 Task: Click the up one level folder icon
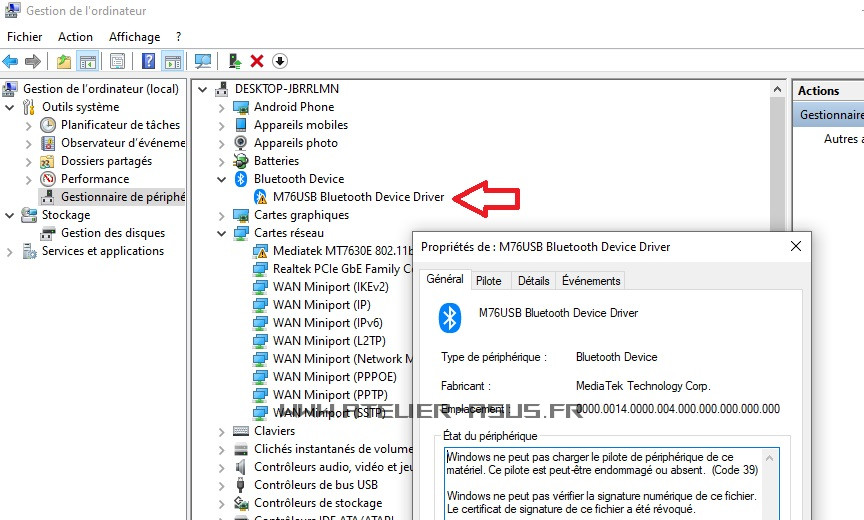pos(64,61)
